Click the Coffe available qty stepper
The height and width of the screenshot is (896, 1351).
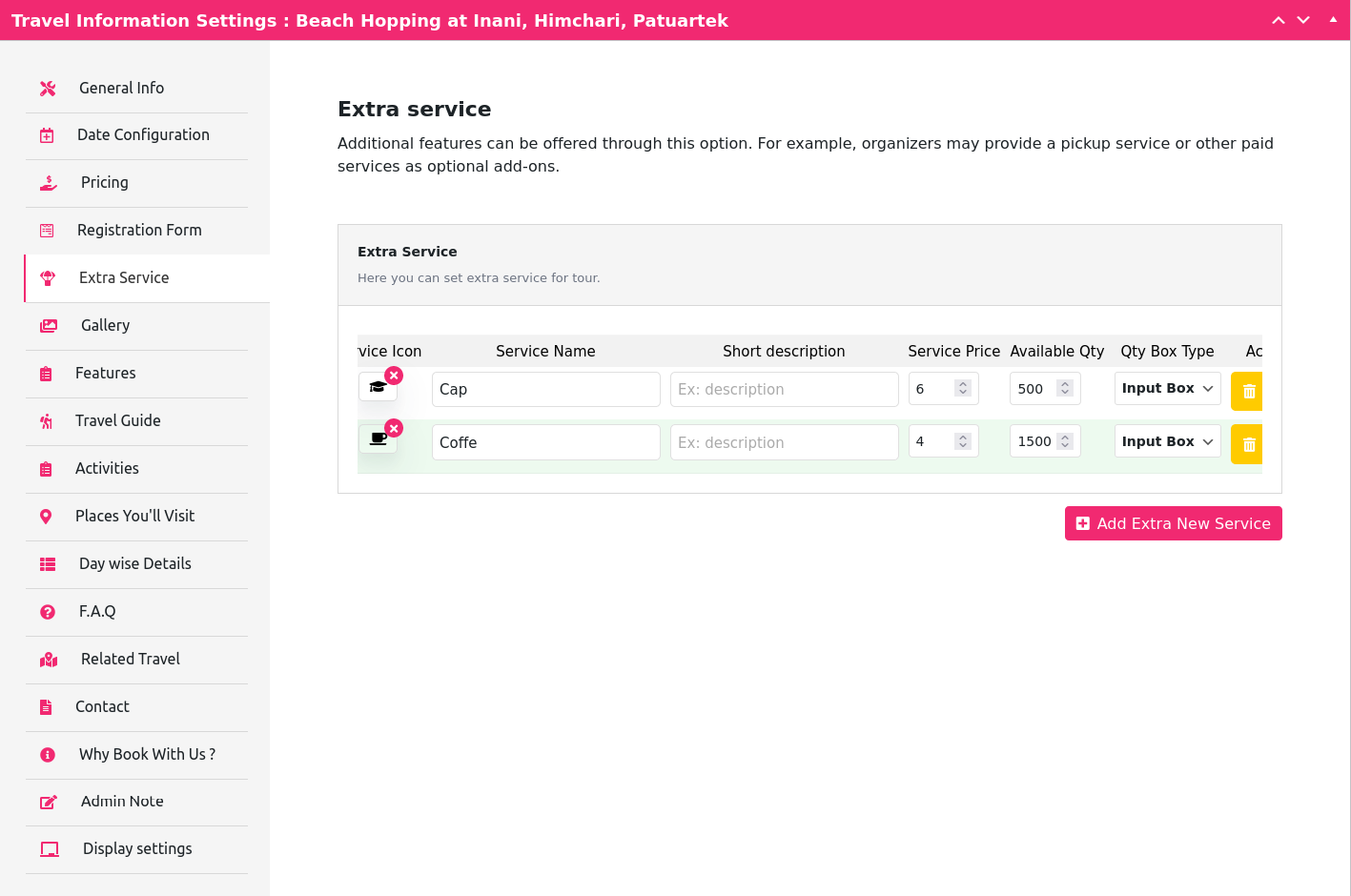click(1065, 441)
